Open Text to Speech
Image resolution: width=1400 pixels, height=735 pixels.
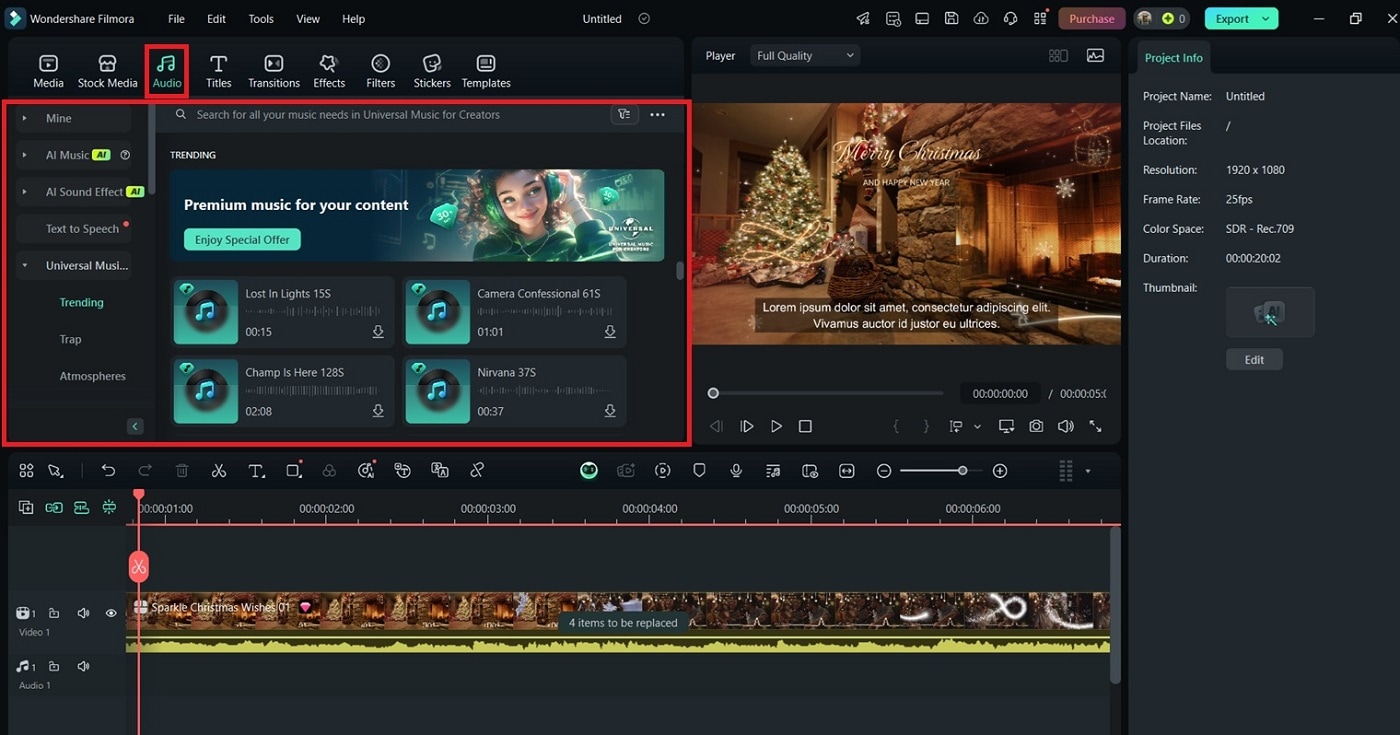[82, 229]
